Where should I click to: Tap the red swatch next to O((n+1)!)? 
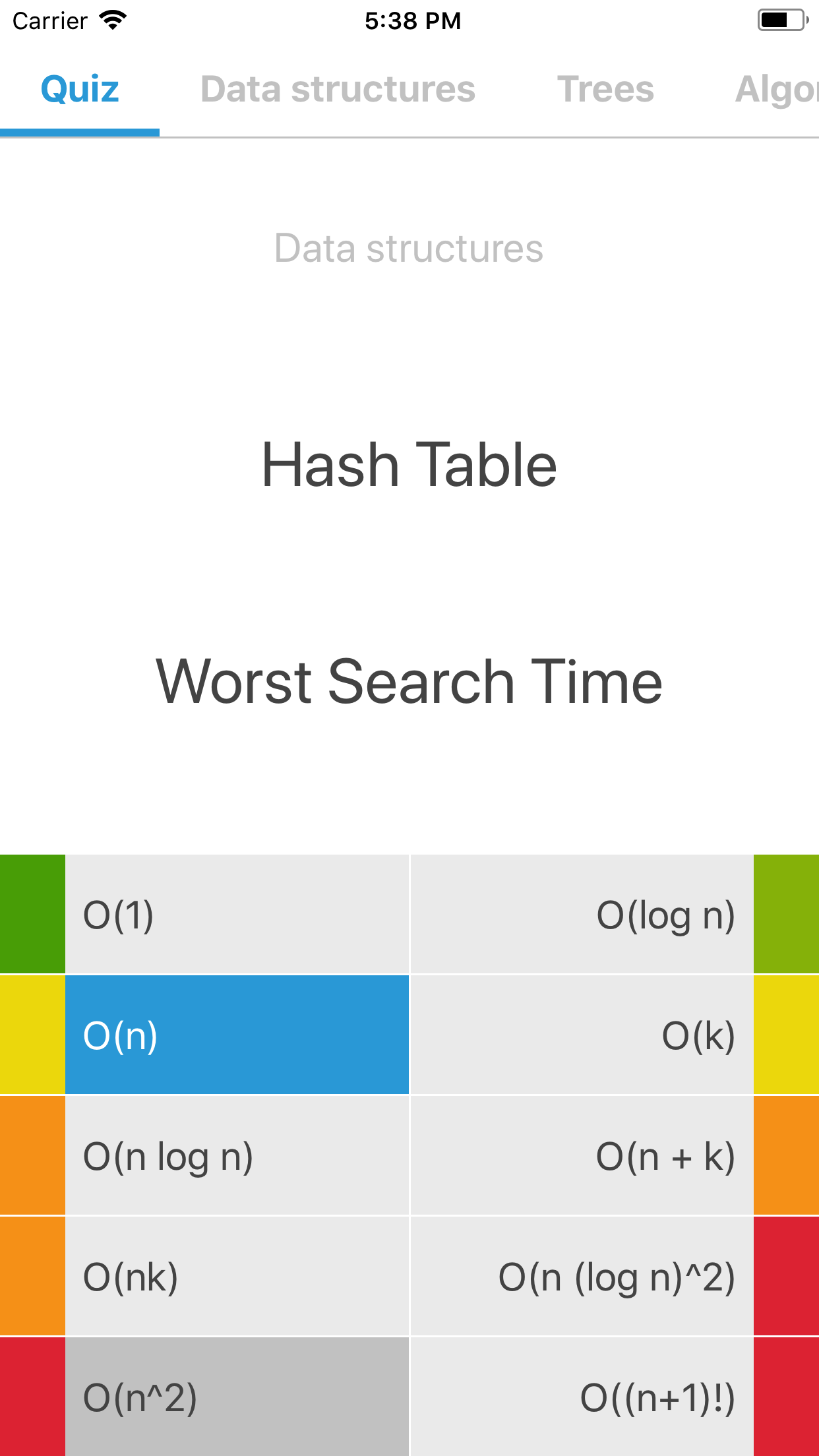(x=786, y=1397)
